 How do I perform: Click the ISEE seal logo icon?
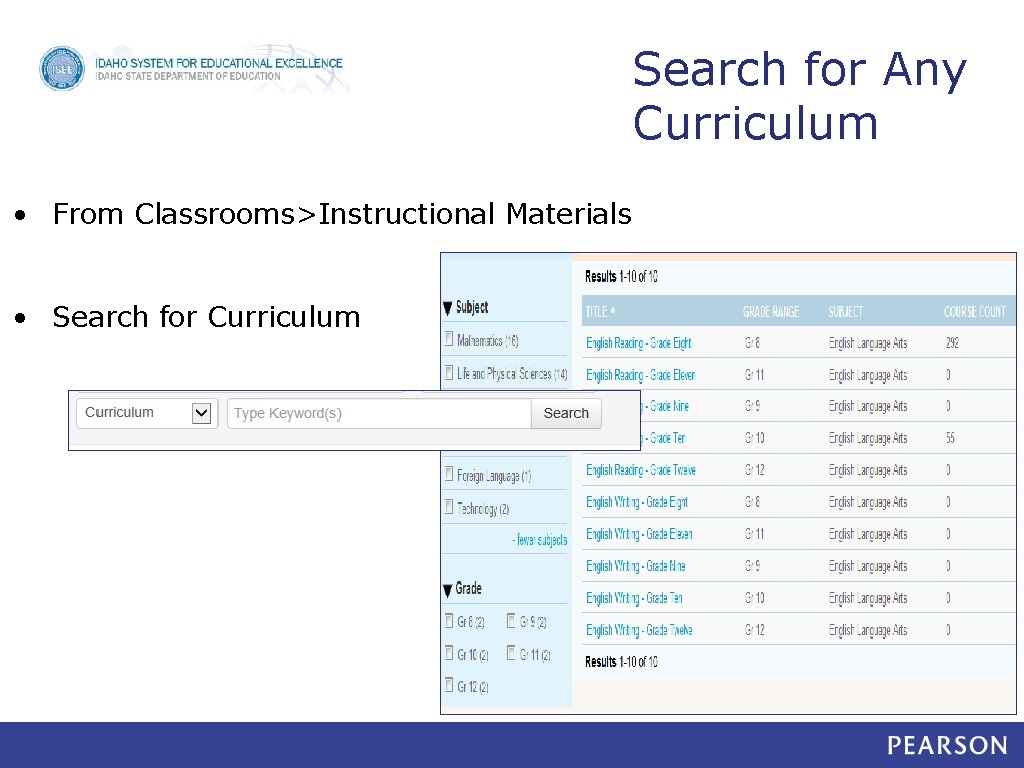click(62, 68)
